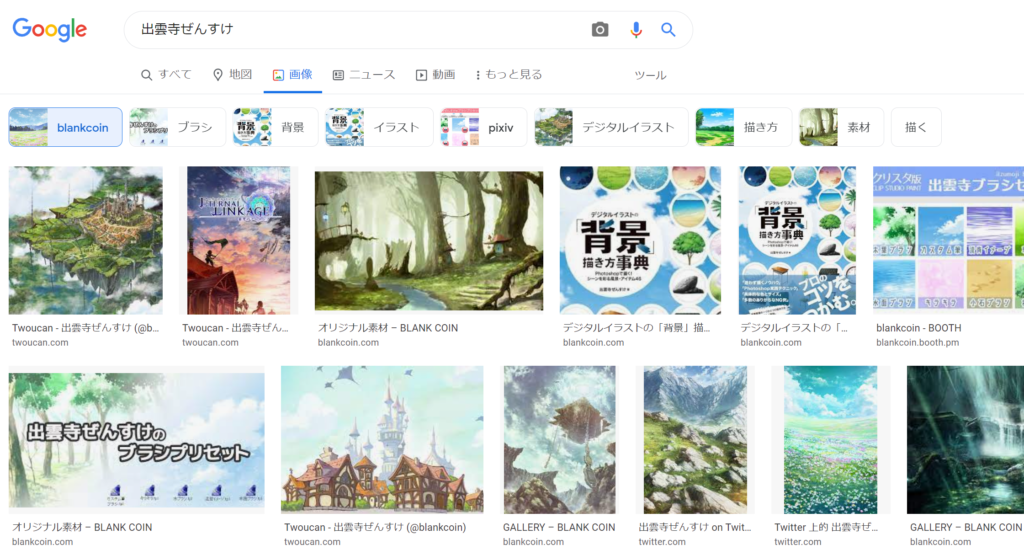This screenshot has height=550, width=1024.
Task: Click the twoucan.com source under castle image
Action: pos(312,542)
